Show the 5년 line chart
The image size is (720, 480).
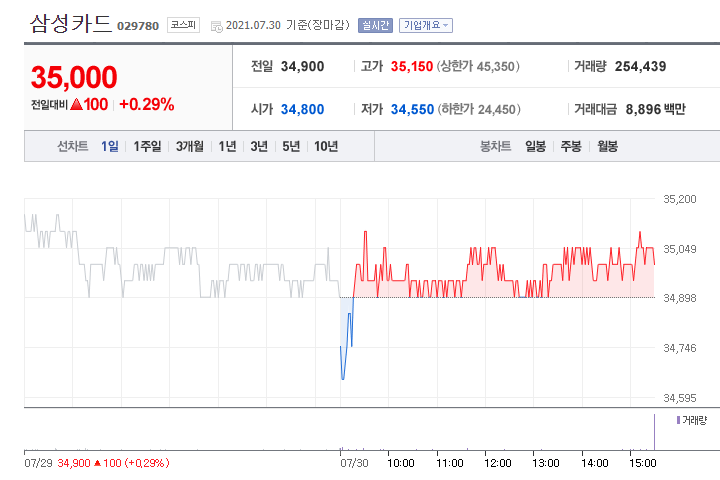pyautogui.click(x=291, y=146)
